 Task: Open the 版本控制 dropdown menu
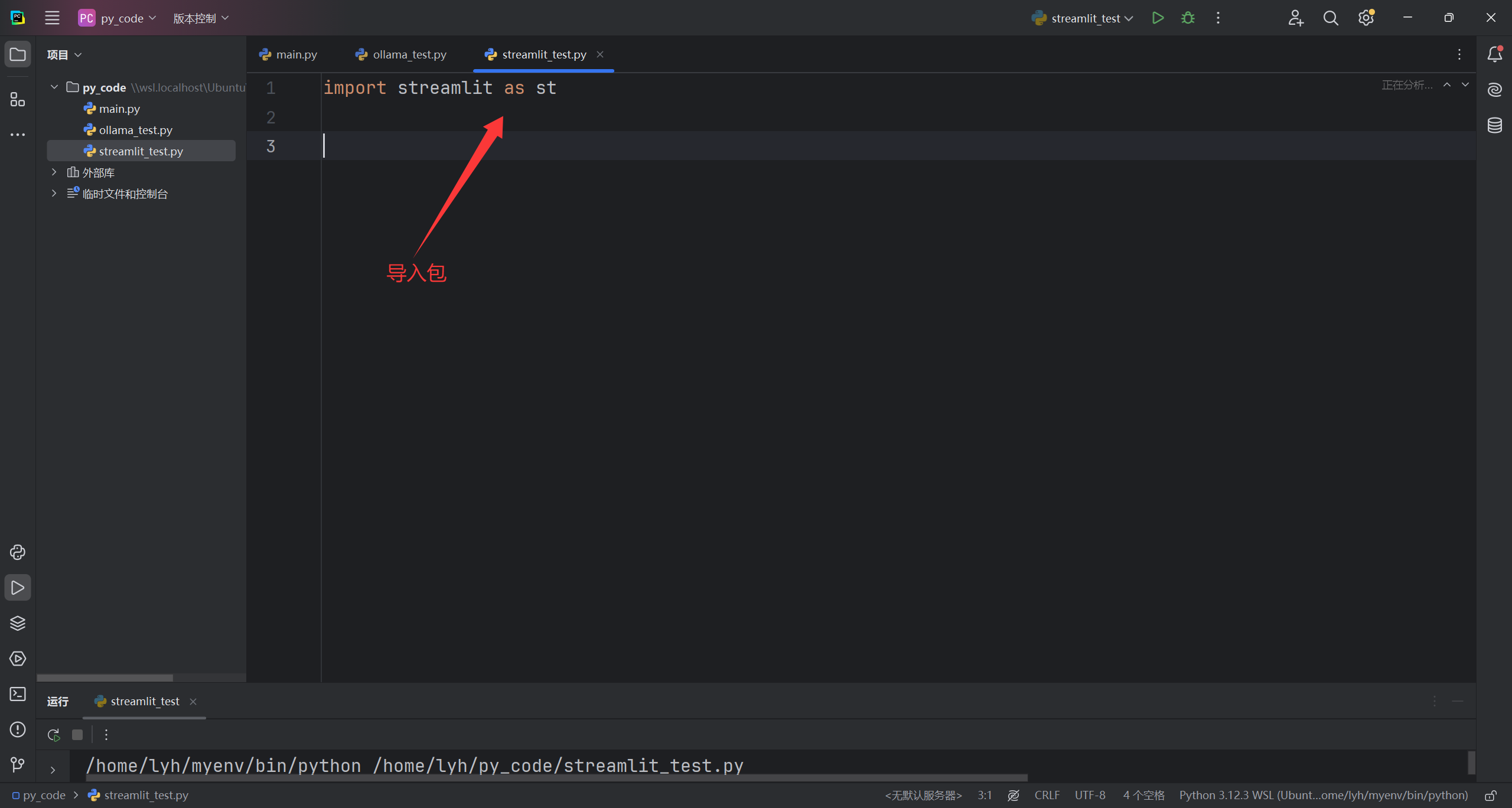click(x=200, y=18)
